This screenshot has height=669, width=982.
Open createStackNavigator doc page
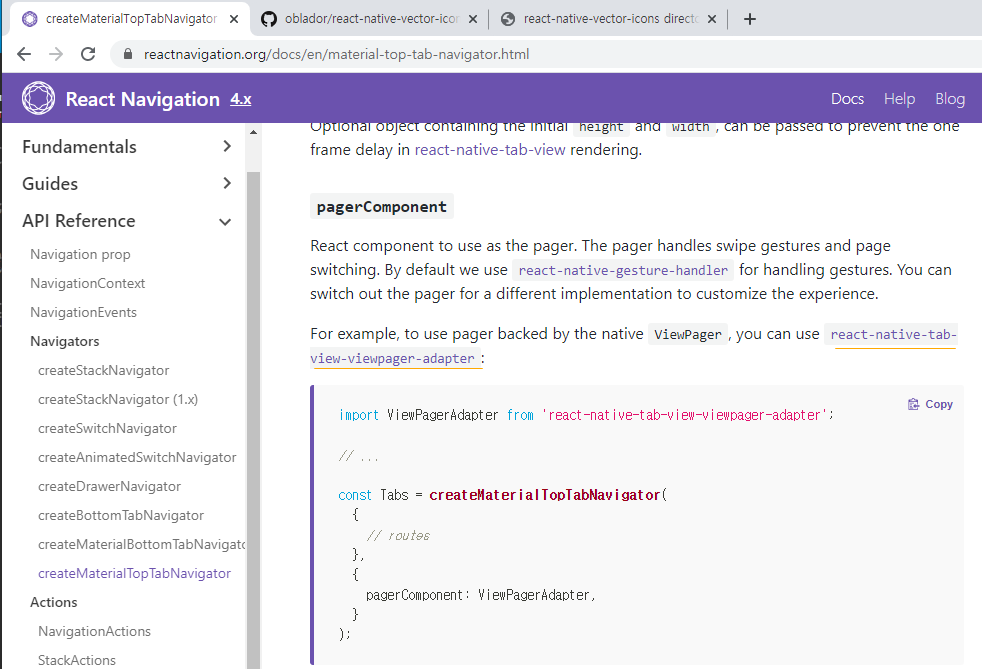[104, 370]
